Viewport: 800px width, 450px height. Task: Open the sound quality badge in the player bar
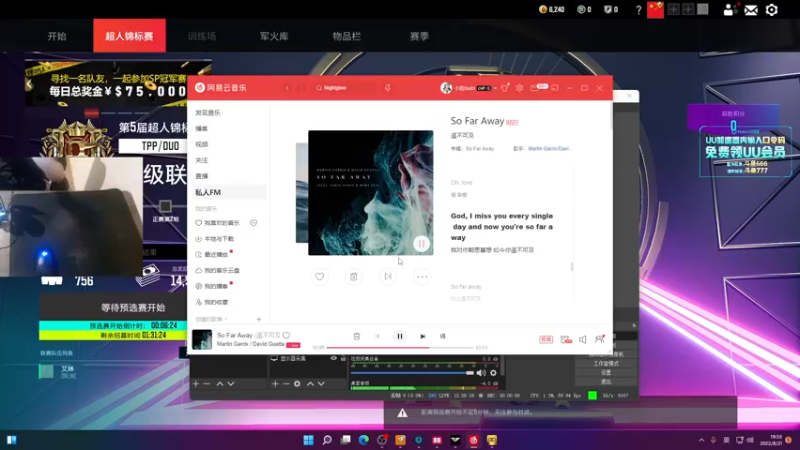pos(546,339)
